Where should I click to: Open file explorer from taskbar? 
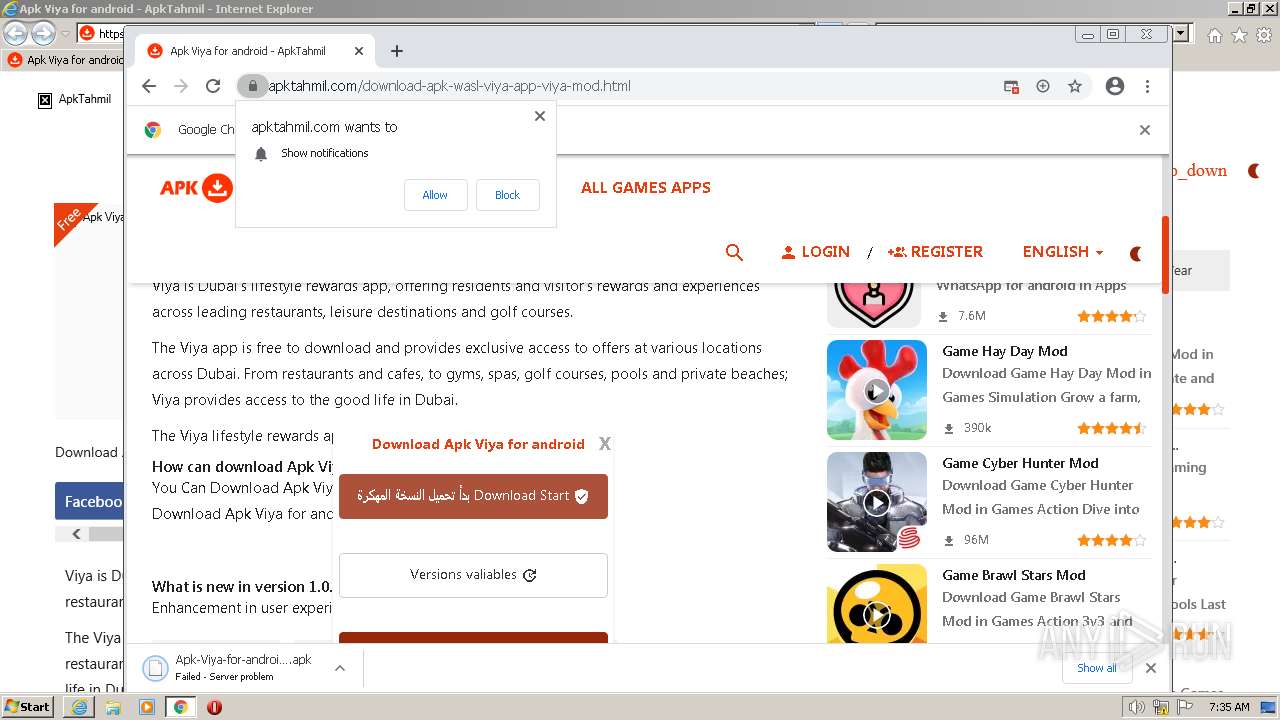tap(113, 707)
